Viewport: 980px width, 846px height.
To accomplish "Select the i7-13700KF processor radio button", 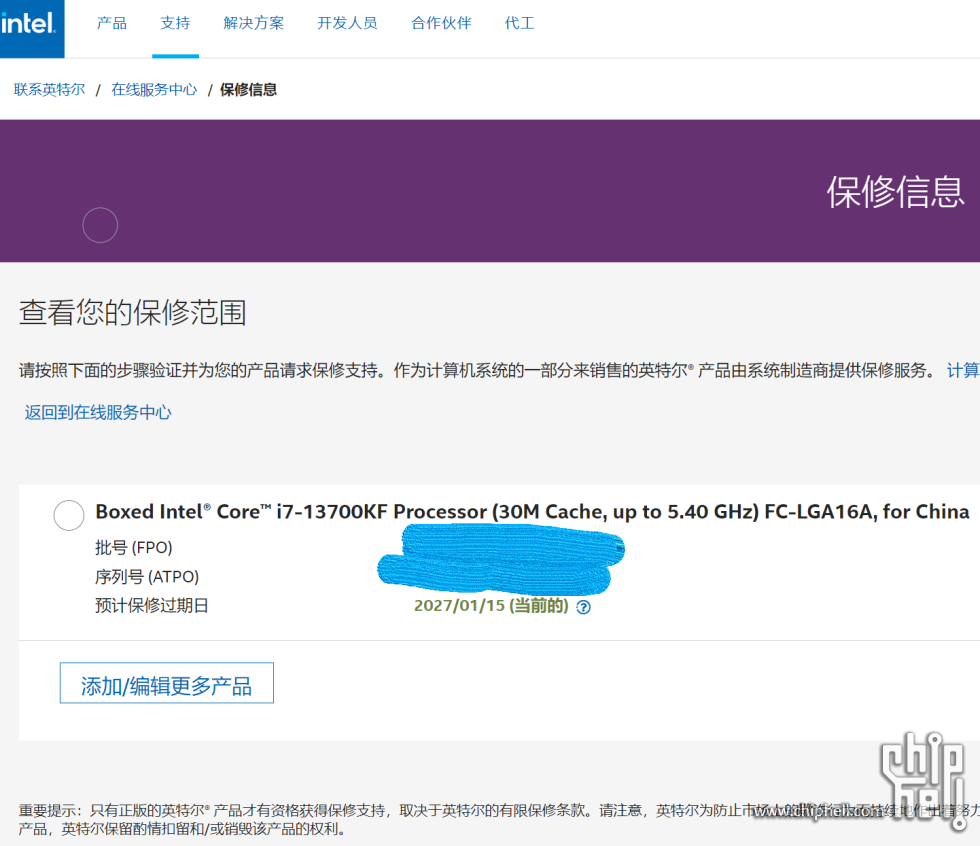I will (x=69, y=515).
